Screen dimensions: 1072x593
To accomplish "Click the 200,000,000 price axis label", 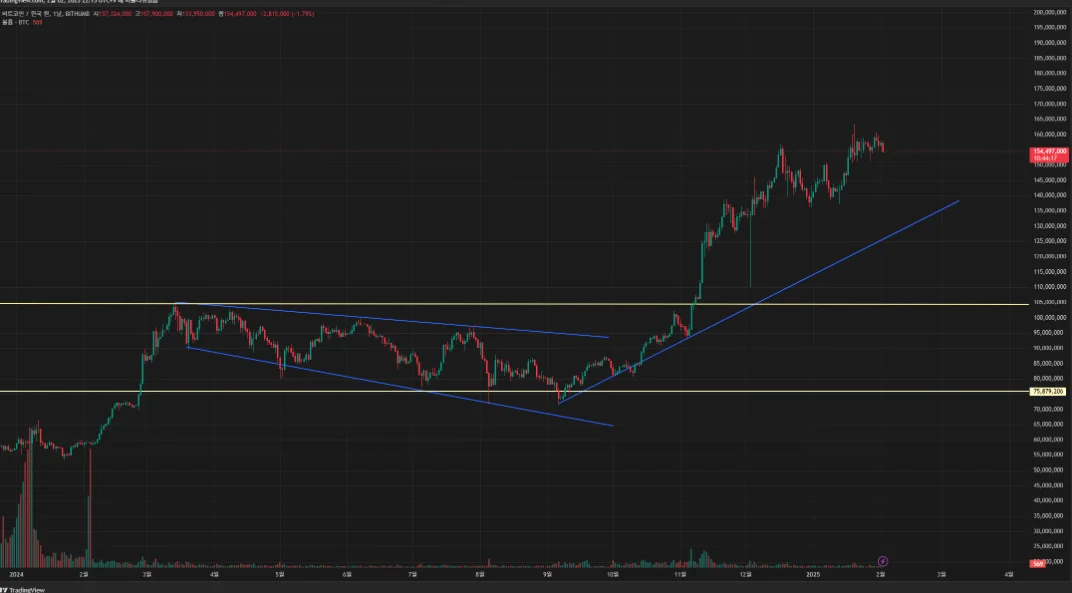I will [x=1050, y=12].
